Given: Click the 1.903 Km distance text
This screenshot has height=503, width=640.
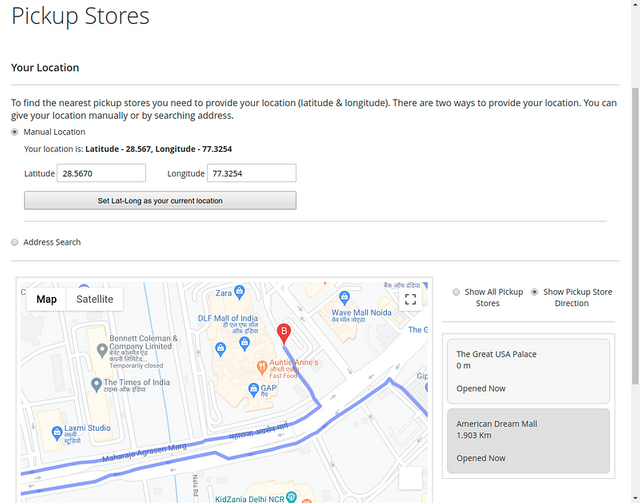Looking at the screenshot, I should (474, 435).
